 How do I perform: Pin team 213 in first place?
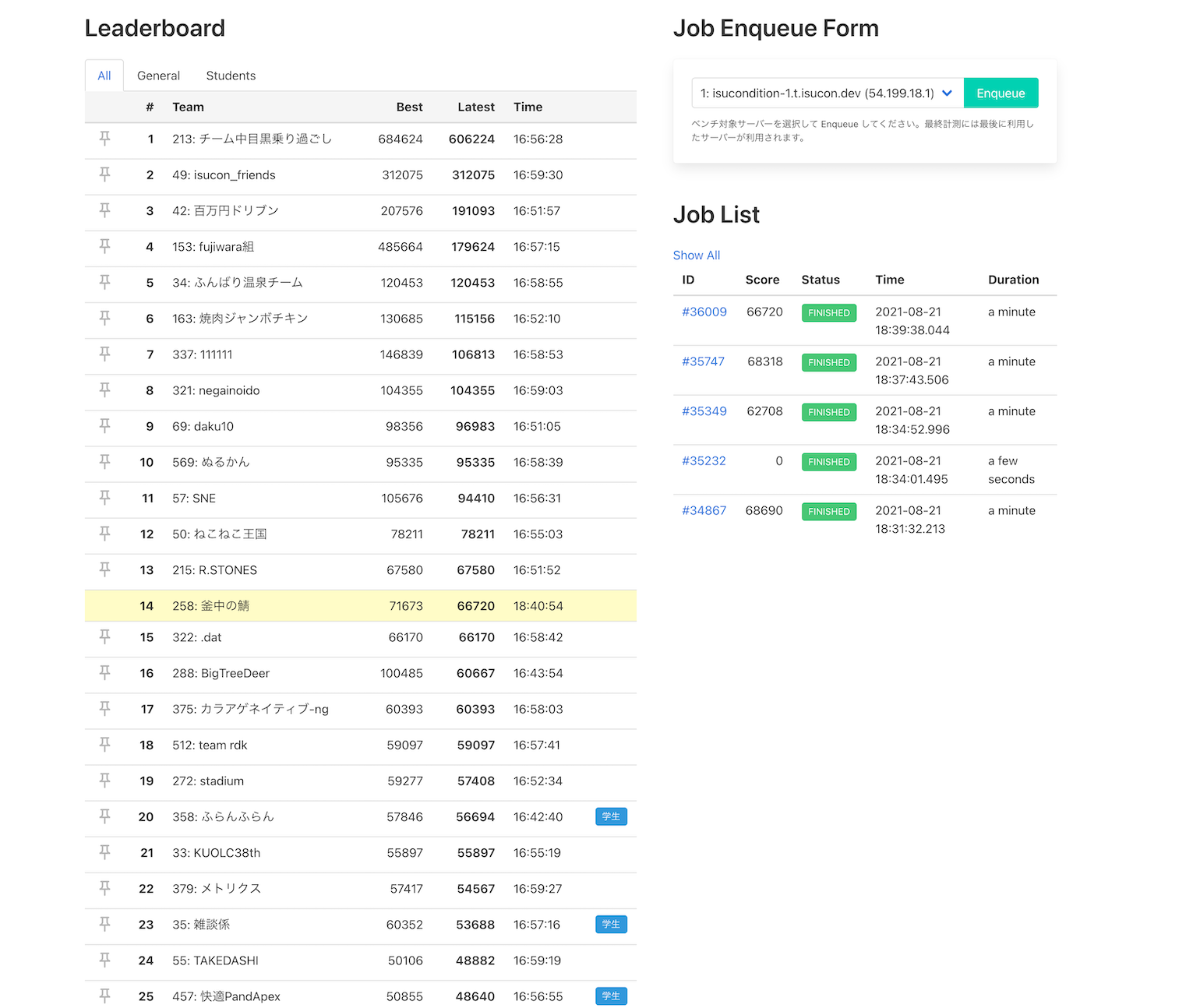coord(104,139)
